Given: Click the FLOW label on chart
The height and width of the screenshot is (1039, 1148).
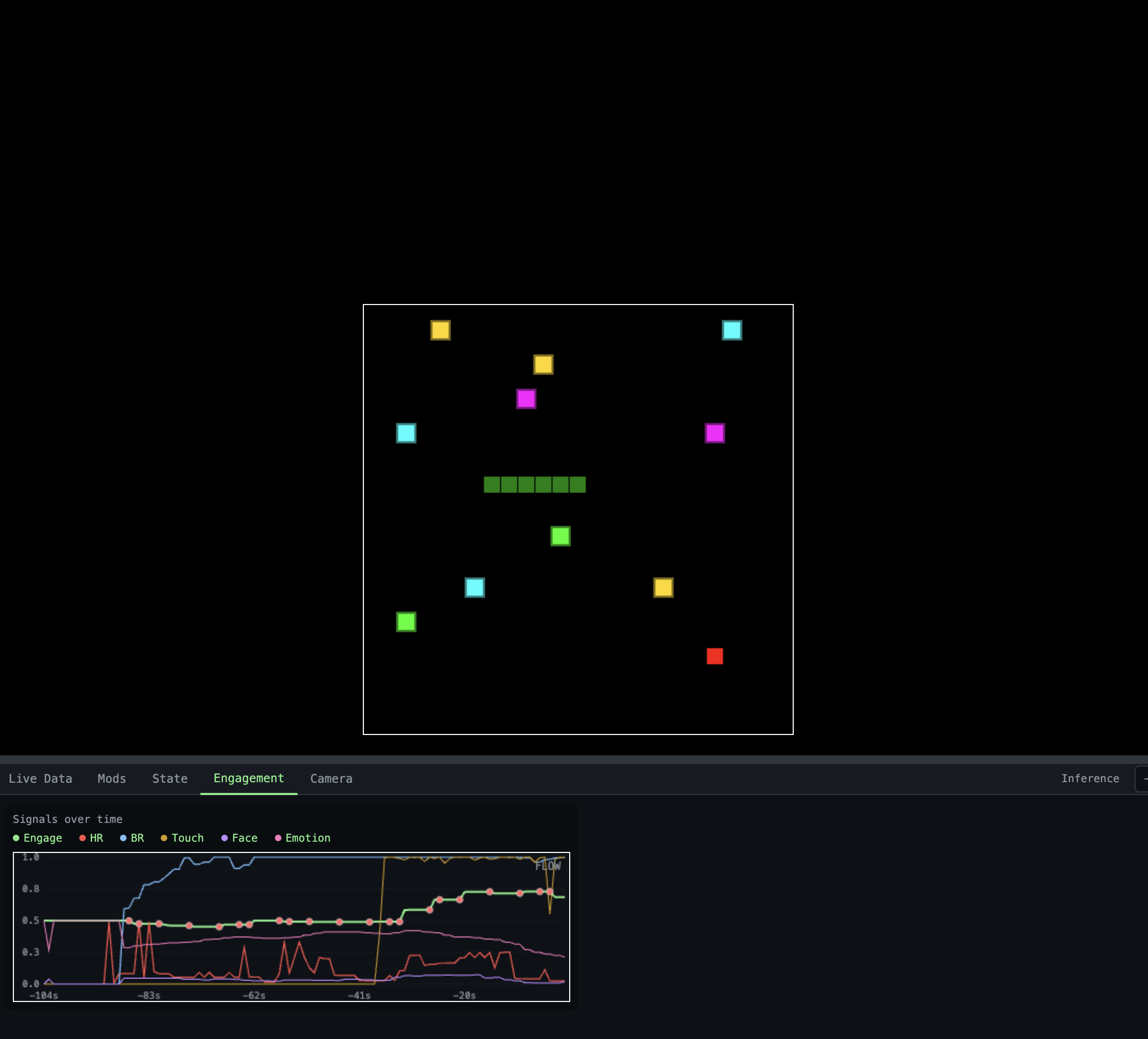Looking at the screenshot, I should (x=547, y=866).
